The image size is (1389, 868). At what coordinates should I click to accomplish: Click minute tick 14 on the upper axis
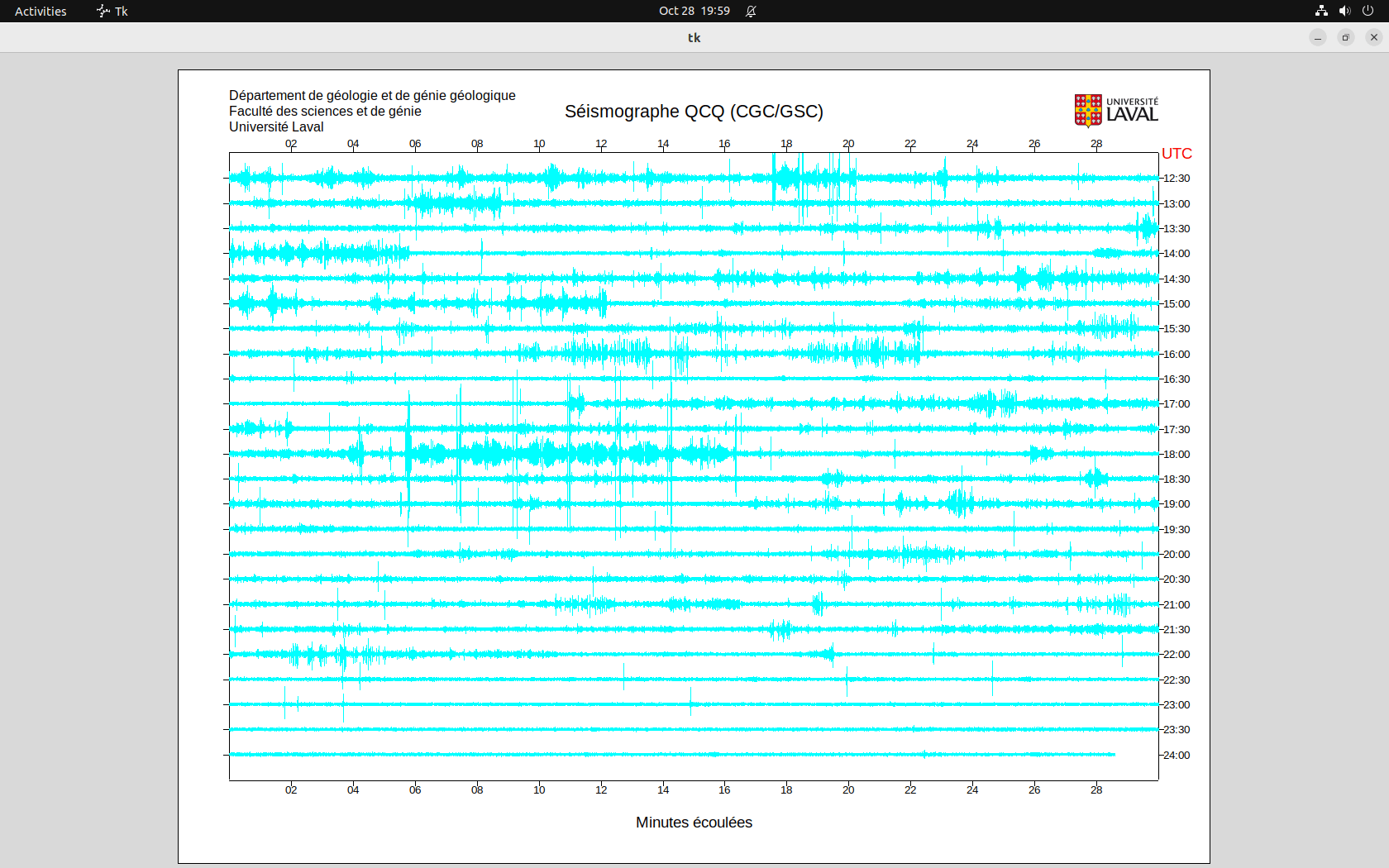pos(663,144)
